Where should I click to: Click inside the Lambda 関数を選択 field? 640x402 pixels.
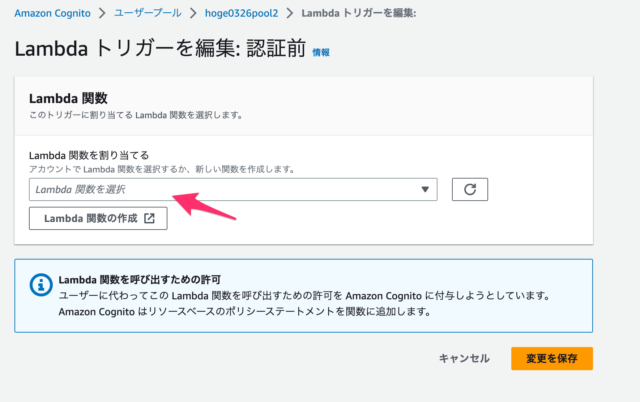[x=233, y=189]
